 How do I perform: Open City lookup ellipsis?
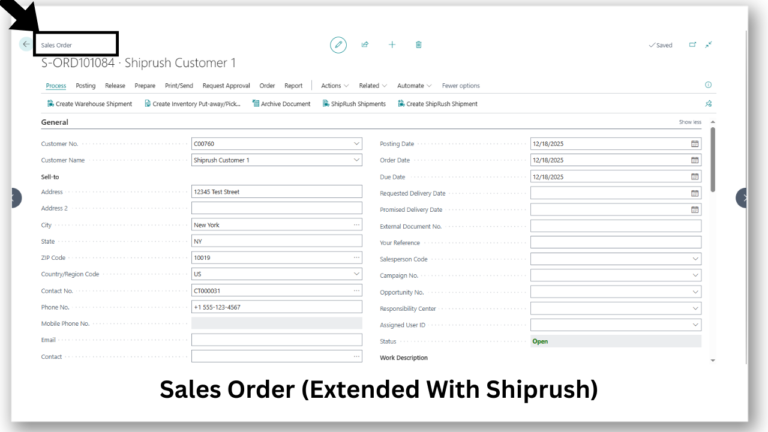point(357,225)
